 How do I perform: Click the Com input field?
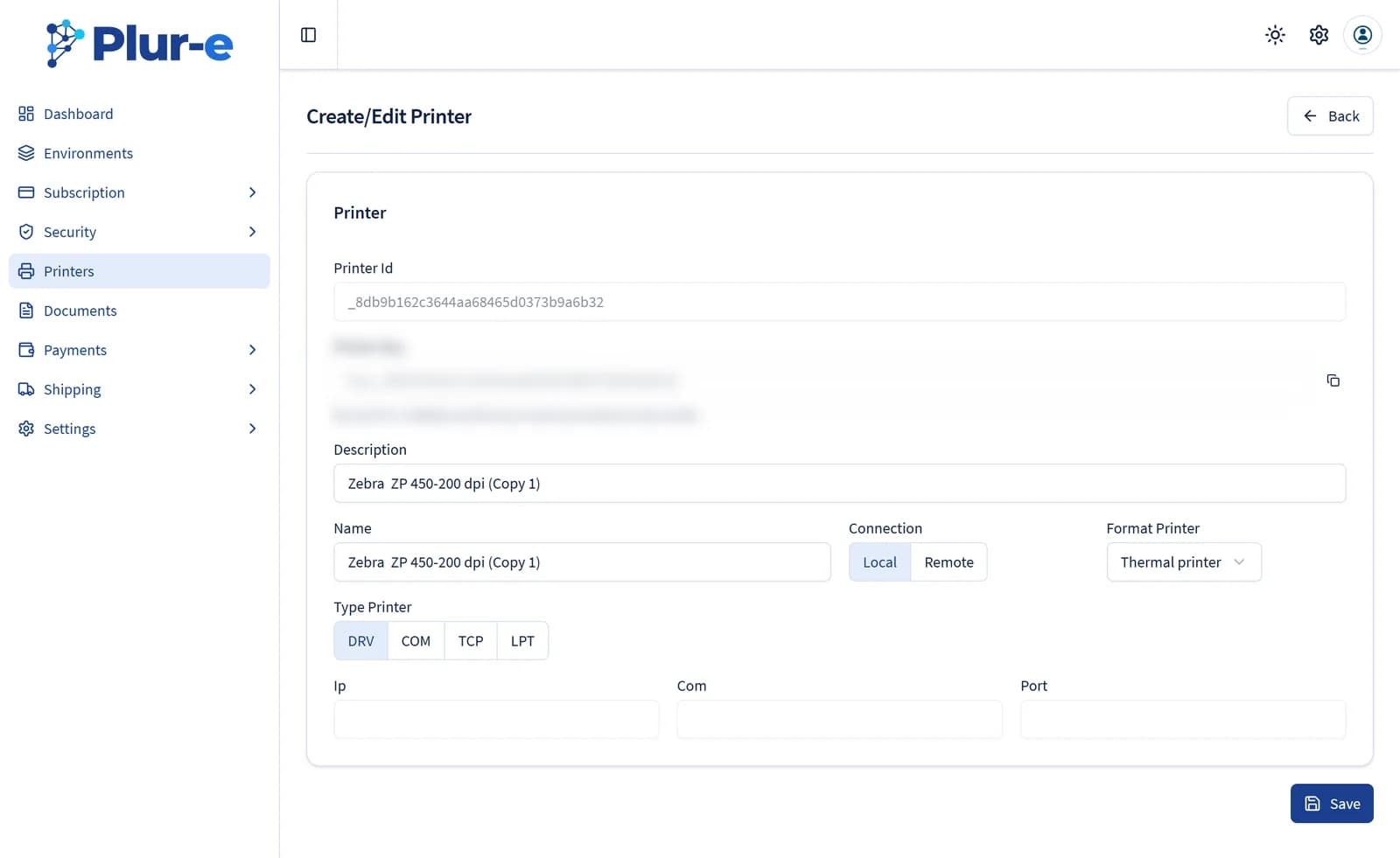point(839,720)
